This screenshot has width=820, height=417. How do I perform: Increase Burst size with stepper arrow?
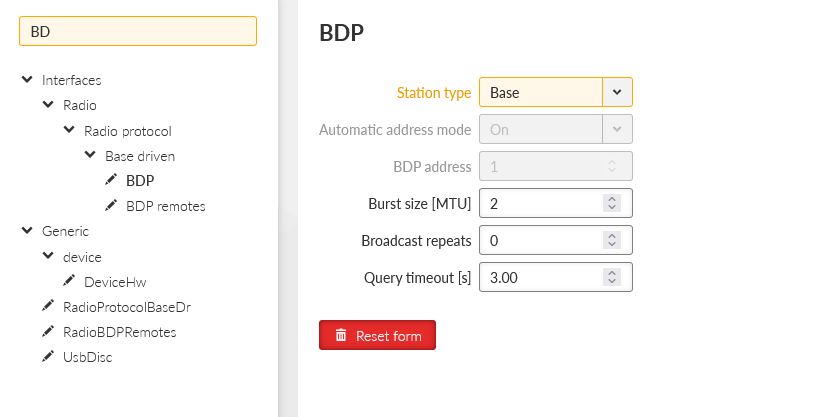[x=612, y=199]
